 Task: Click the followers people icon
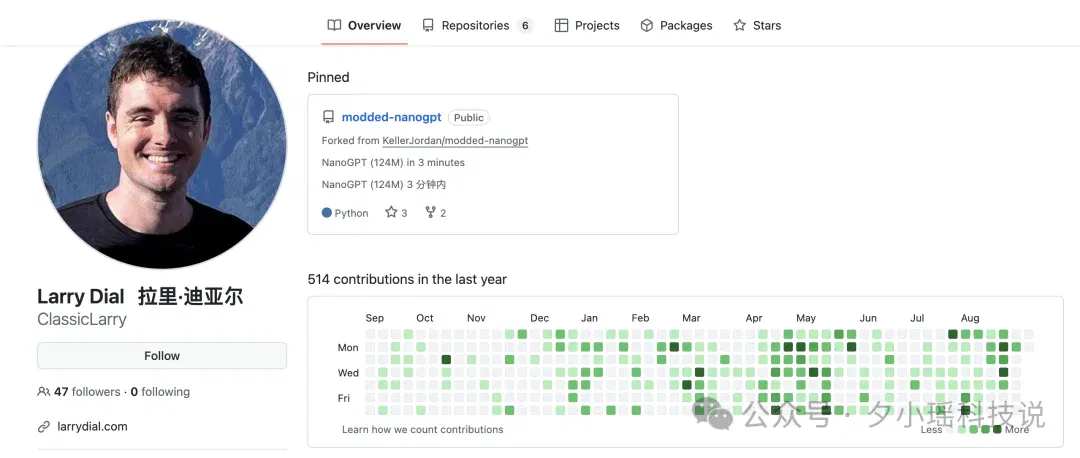[x=43, y=392]
